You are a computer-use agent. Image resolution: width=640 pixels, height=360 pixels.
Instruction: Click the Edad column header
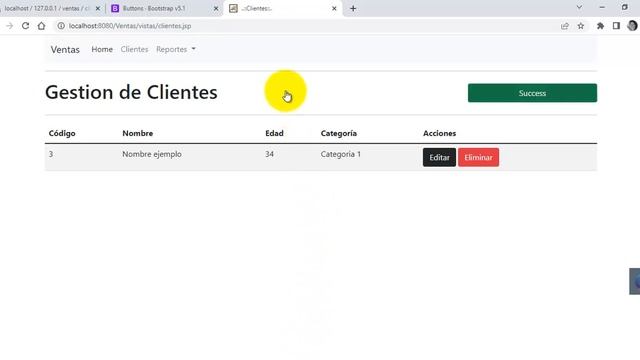pyautogui.click(x=274, y=133)
